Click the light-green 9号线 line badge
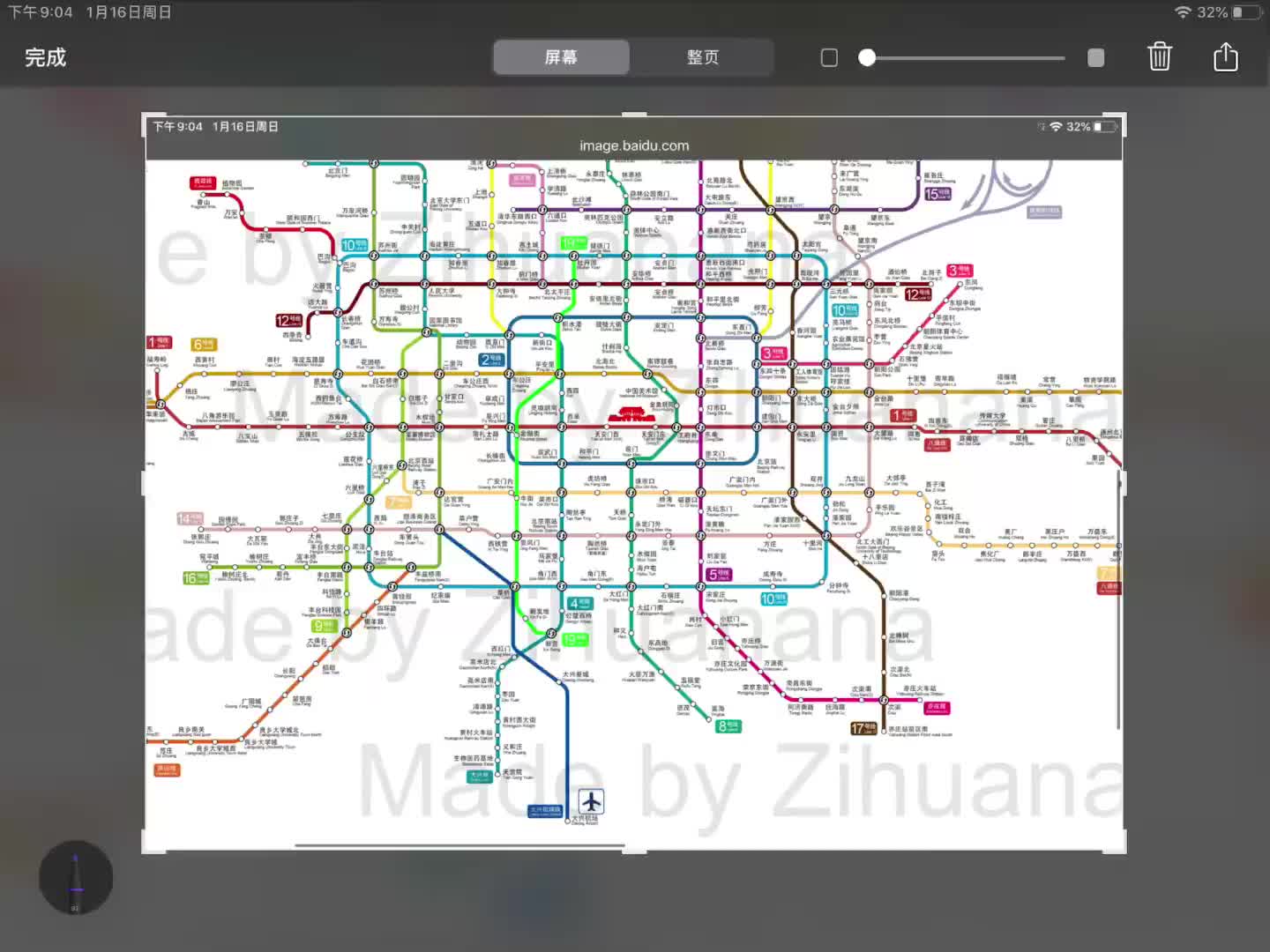 point(324,626)
